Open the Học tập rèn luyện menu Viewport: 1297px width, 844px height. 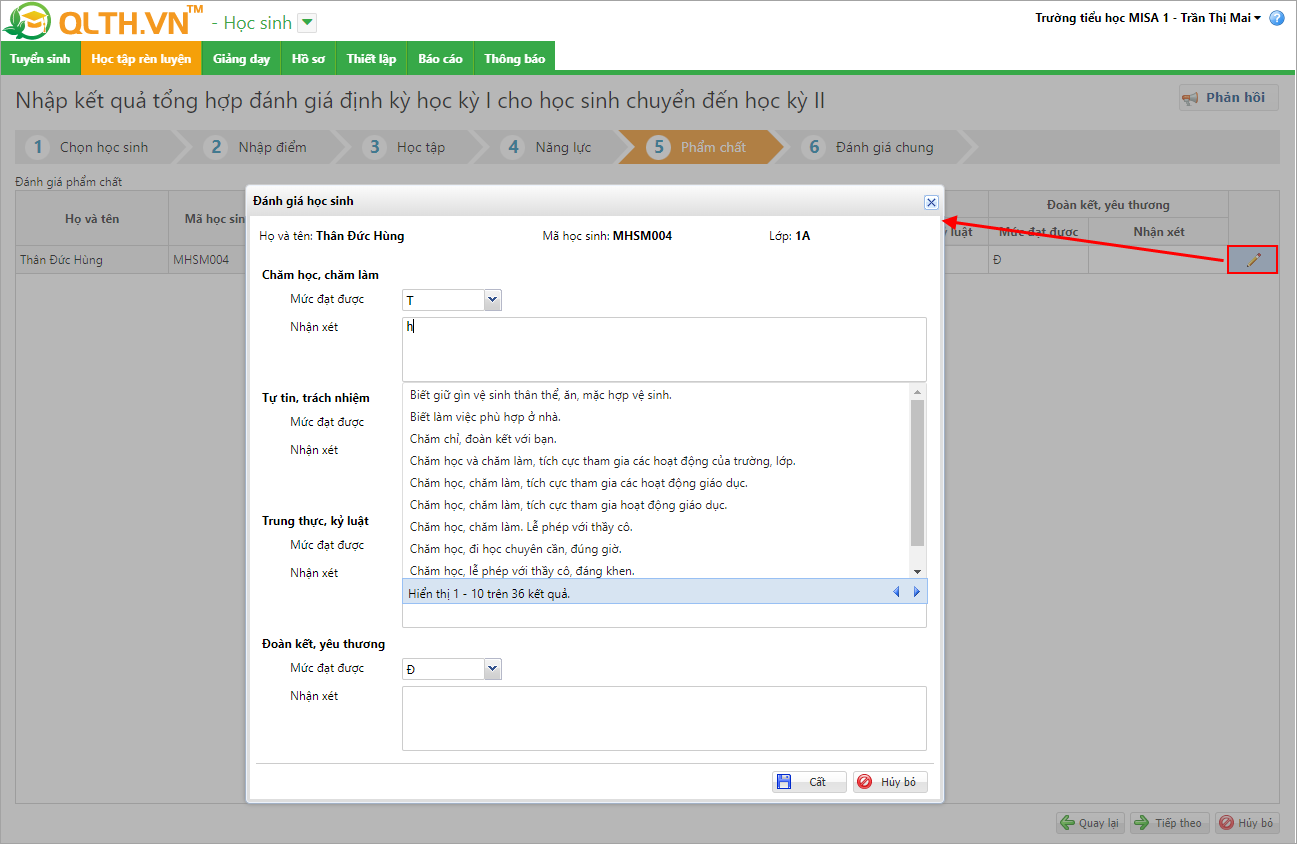(141, 58)
